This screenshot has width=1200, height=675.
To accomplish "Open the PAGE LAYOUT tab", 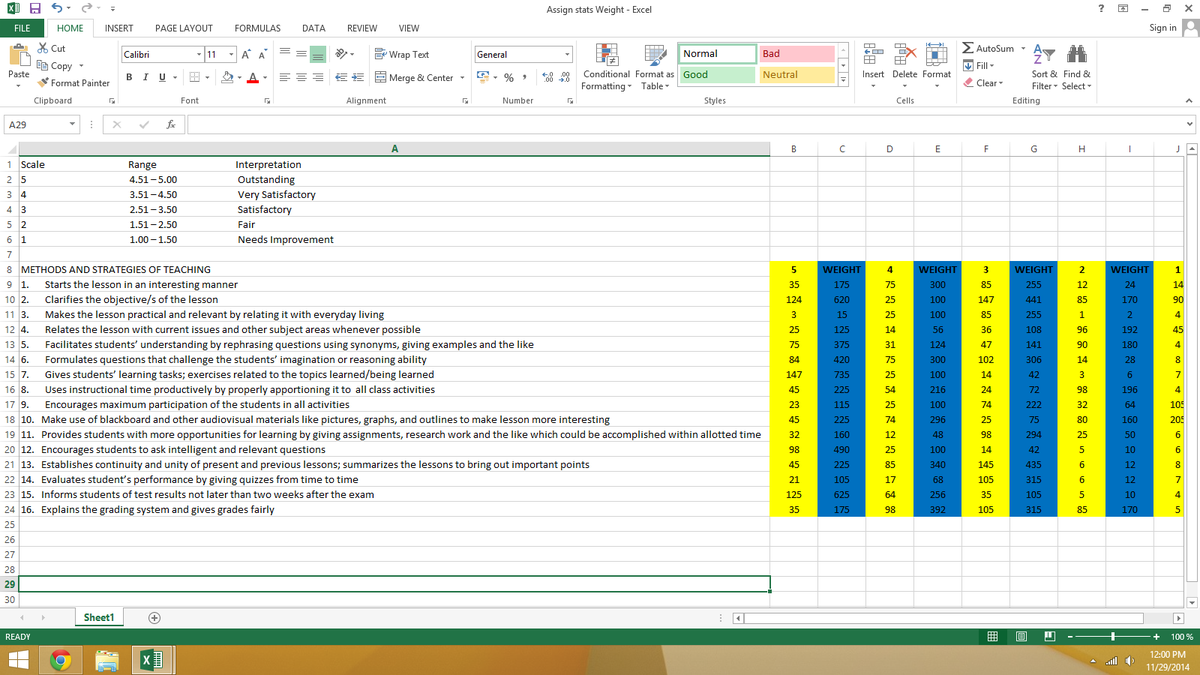I will [x=183, y=28].
